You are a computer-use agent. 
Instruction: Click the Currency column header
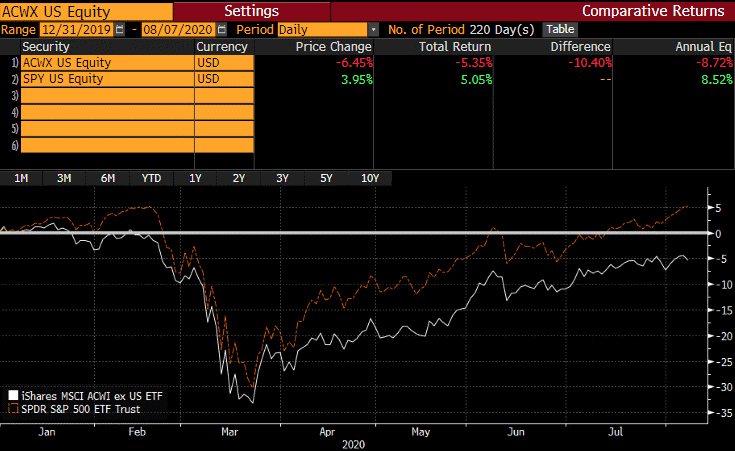pos(222,47)
